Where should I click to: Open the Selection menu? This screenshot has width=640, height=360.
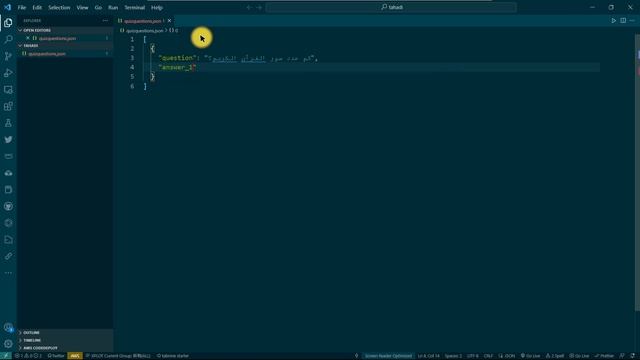[x=59, y=7]
